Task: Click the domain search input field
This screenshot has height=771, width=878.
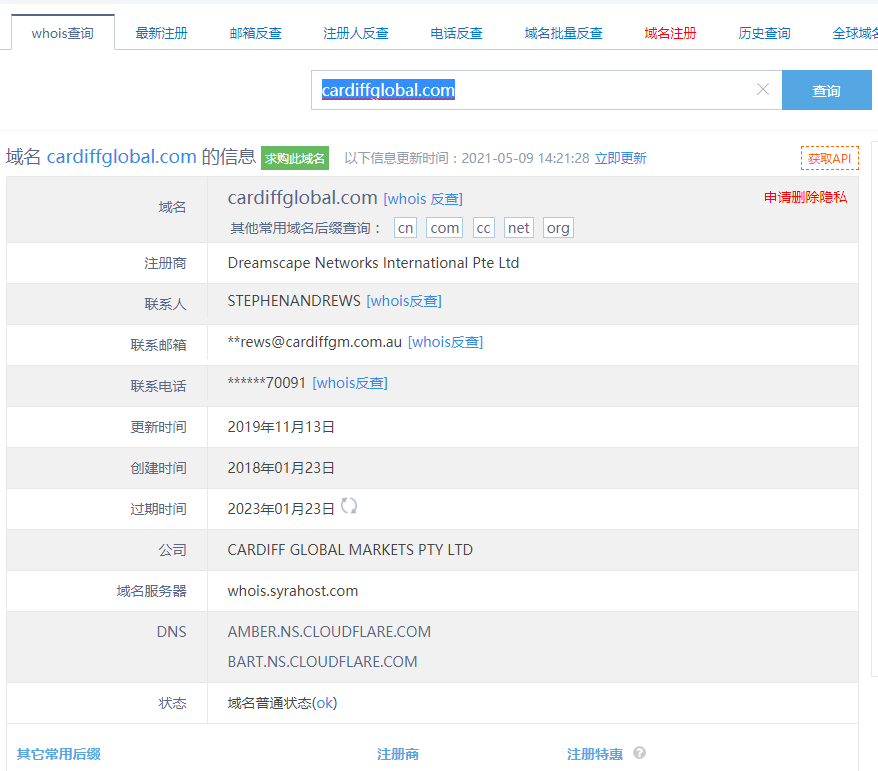Action: click(530, 90)
